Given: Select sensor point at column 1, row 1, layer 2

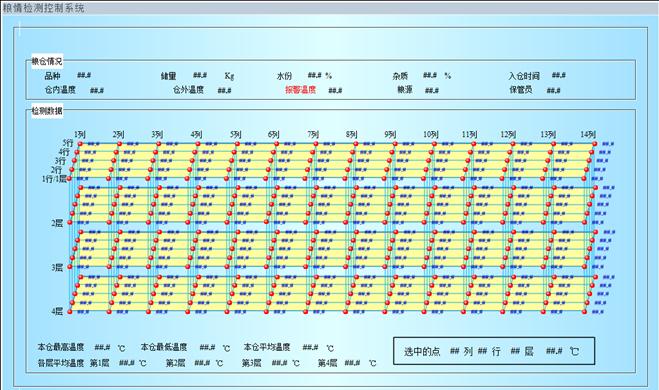Looking at the screenshot, I should tap(70, 222).
